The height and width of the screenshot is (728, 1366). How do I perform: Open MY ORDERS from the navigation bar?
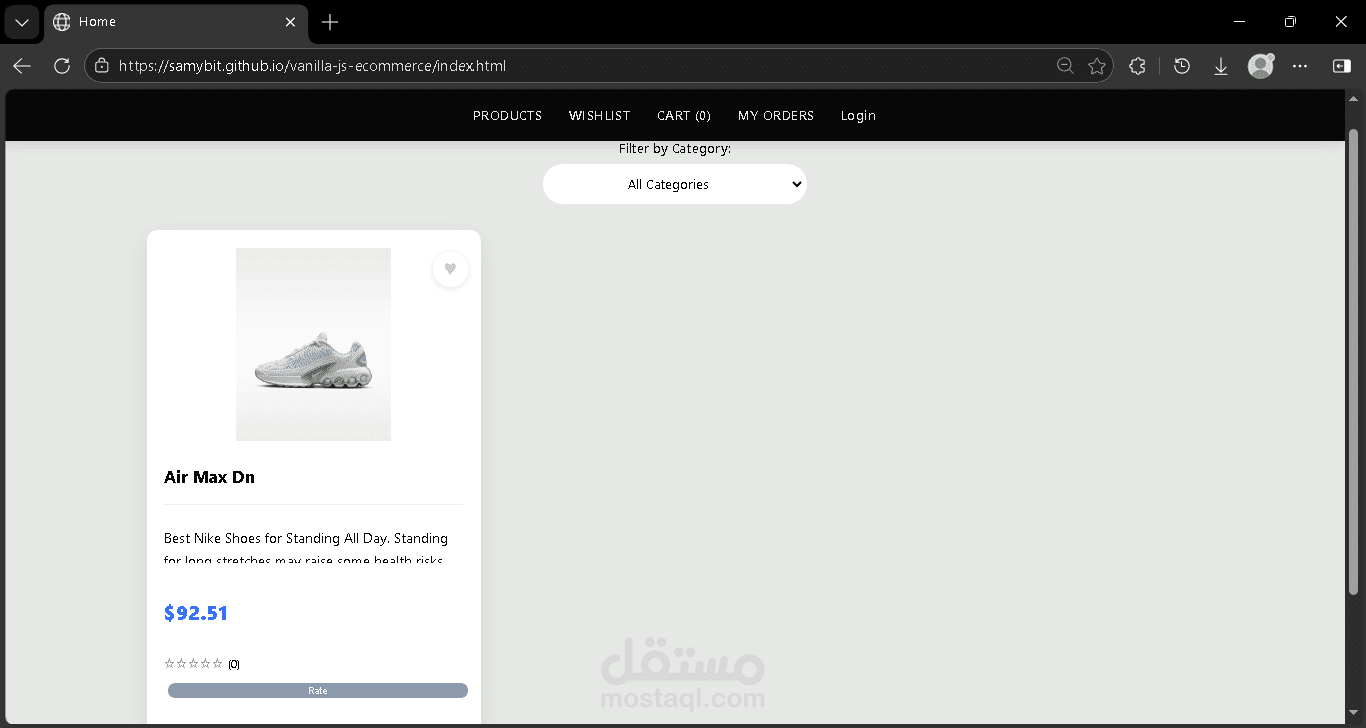click(x=776, y=115)
